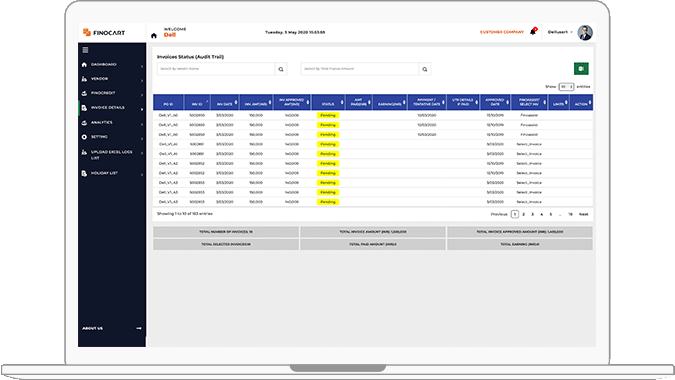Expand Vendor submenu chevron
Screen dimensions: 675x380
(x=142, y=80)
